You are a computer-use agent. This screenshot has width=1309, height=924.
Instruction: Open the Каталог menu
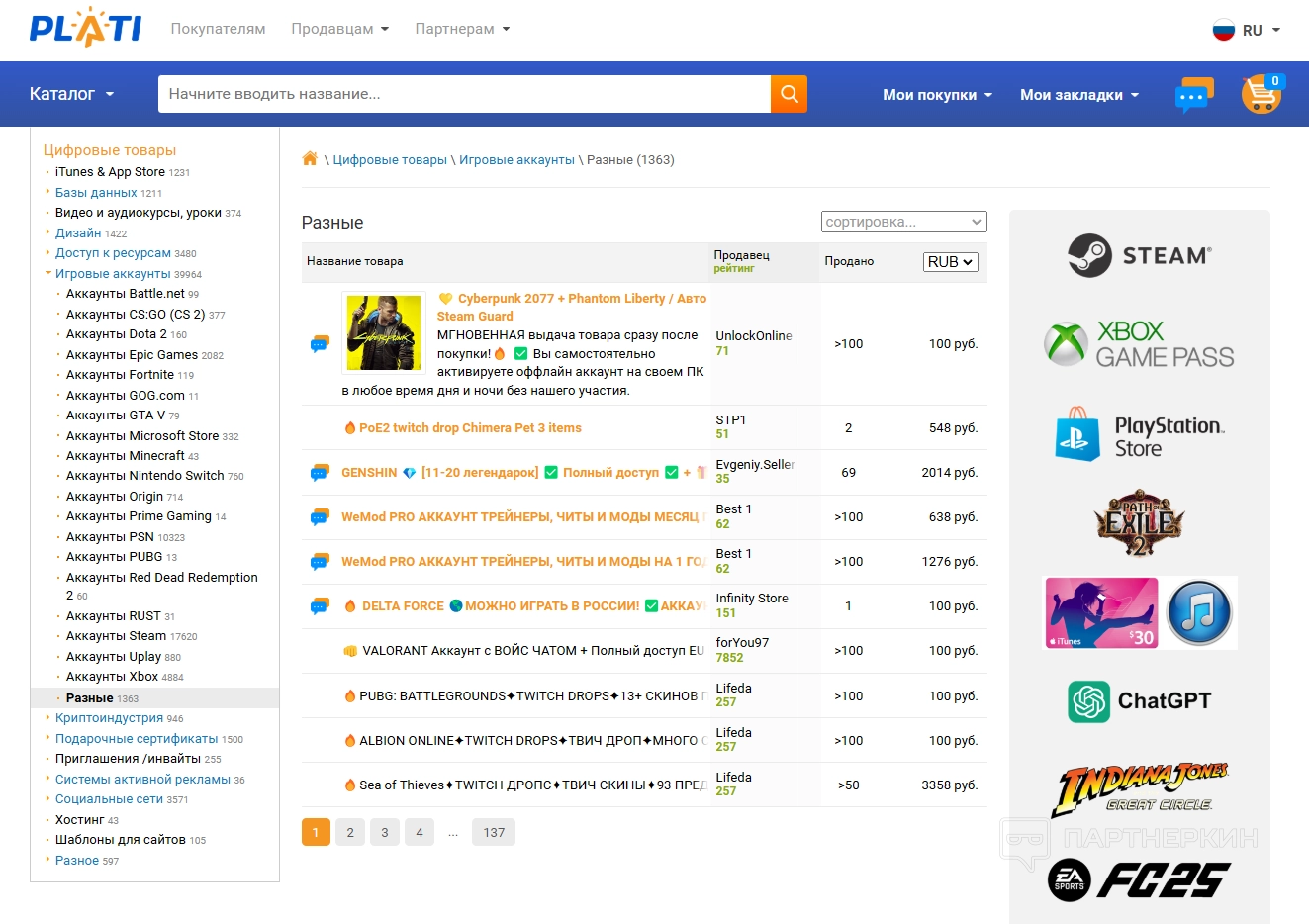point(71,94)
